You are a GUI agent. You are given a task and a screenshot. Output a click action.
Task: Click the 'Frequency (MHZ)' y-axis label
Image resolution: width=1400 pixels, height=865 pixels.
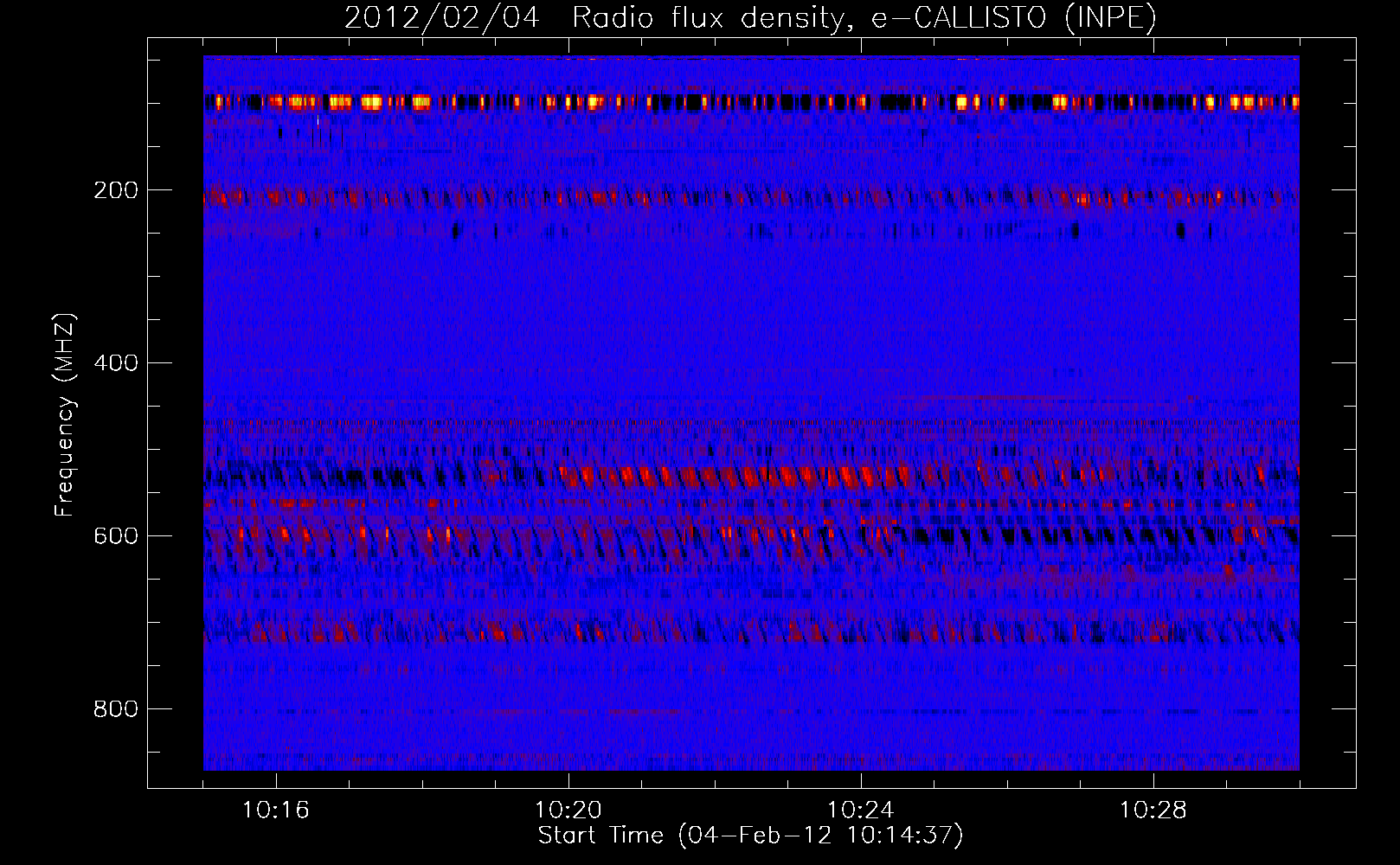[65, 415]
